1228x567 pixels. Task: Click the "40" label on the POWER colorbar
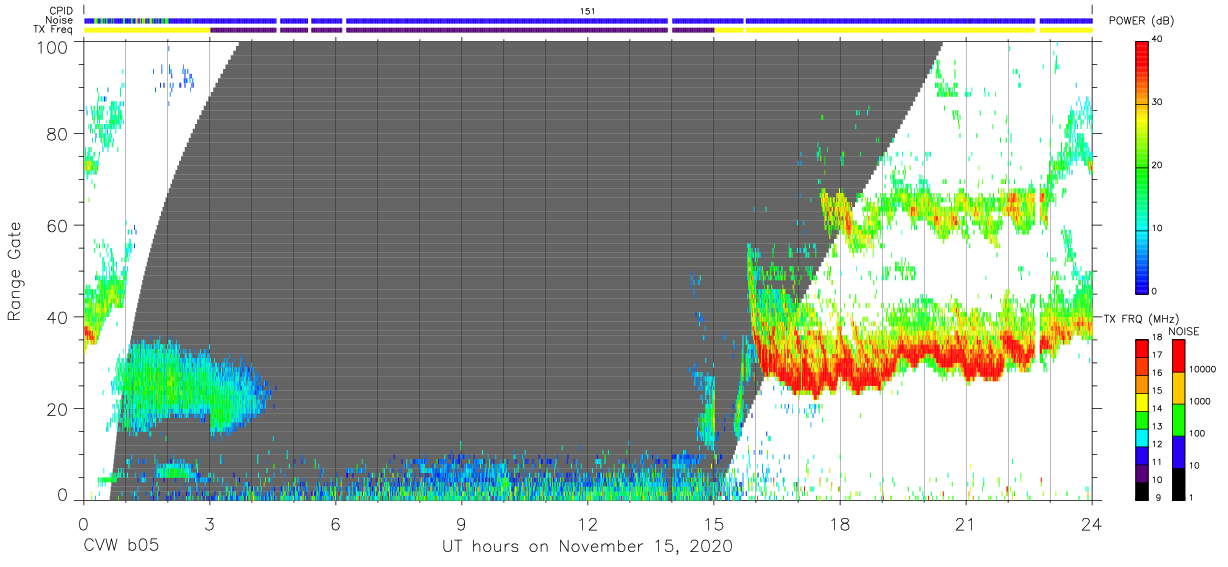[1156, 39]
